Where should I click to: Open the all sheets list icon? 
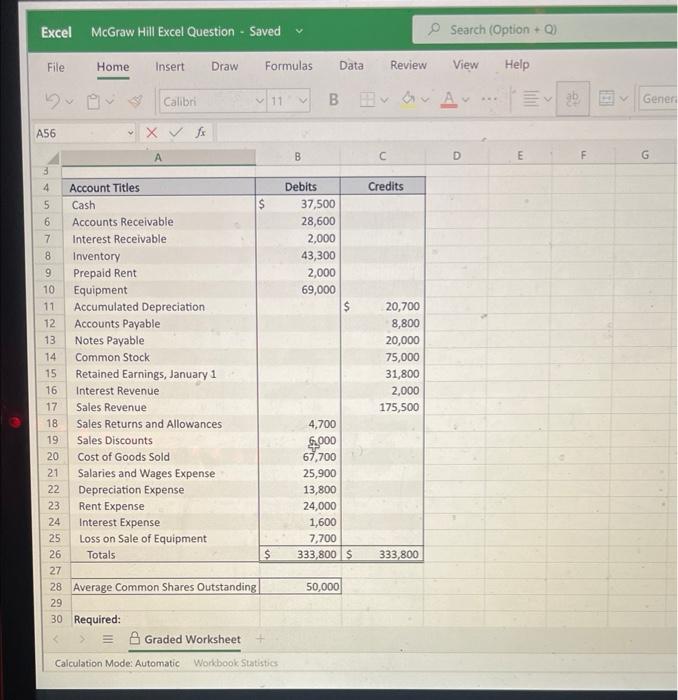tap(108, 639)
